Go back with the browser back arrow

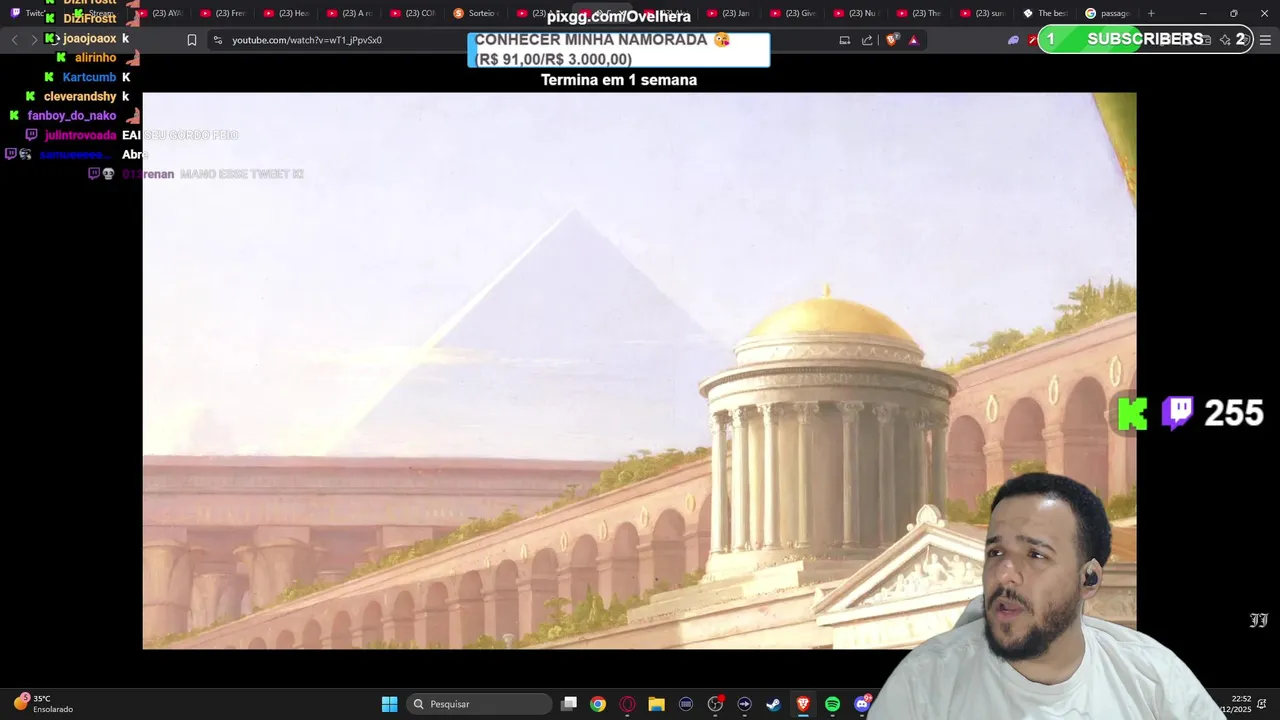(x=14, y=40)
